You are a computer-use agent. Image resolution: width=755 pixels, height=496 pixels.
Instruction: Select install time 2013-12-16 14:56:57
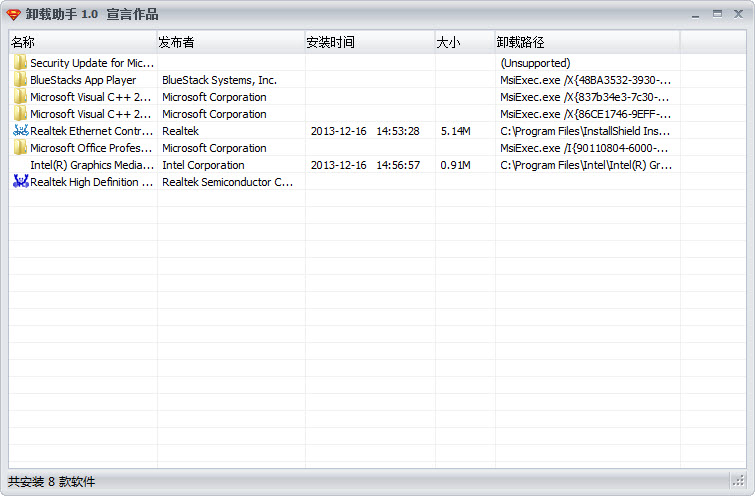[x=365, y=165]
